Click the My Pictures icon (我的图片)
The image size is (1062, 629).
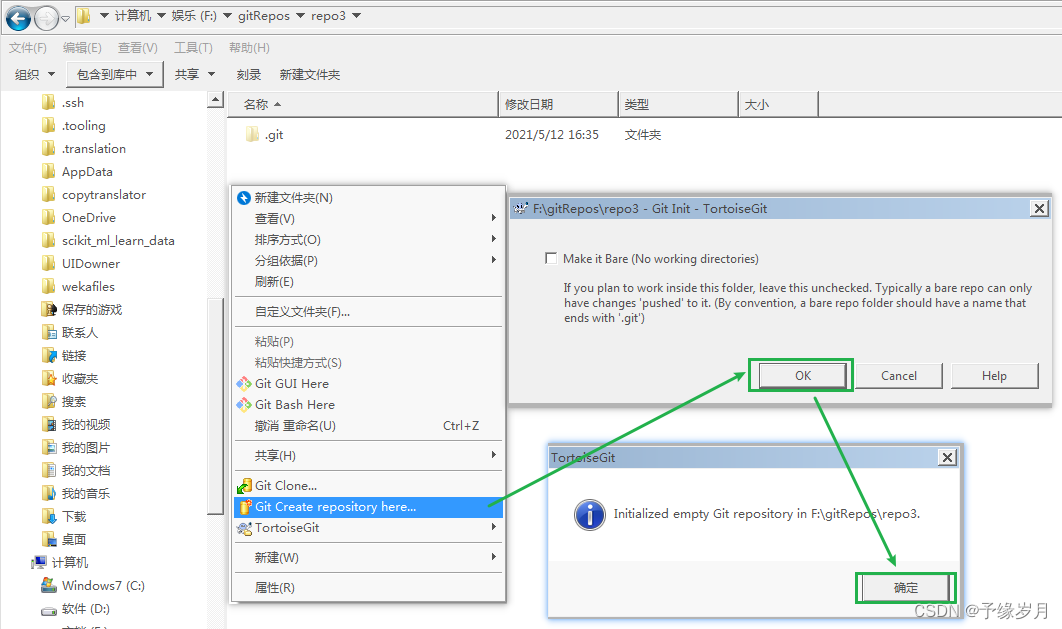pos(49,448)
